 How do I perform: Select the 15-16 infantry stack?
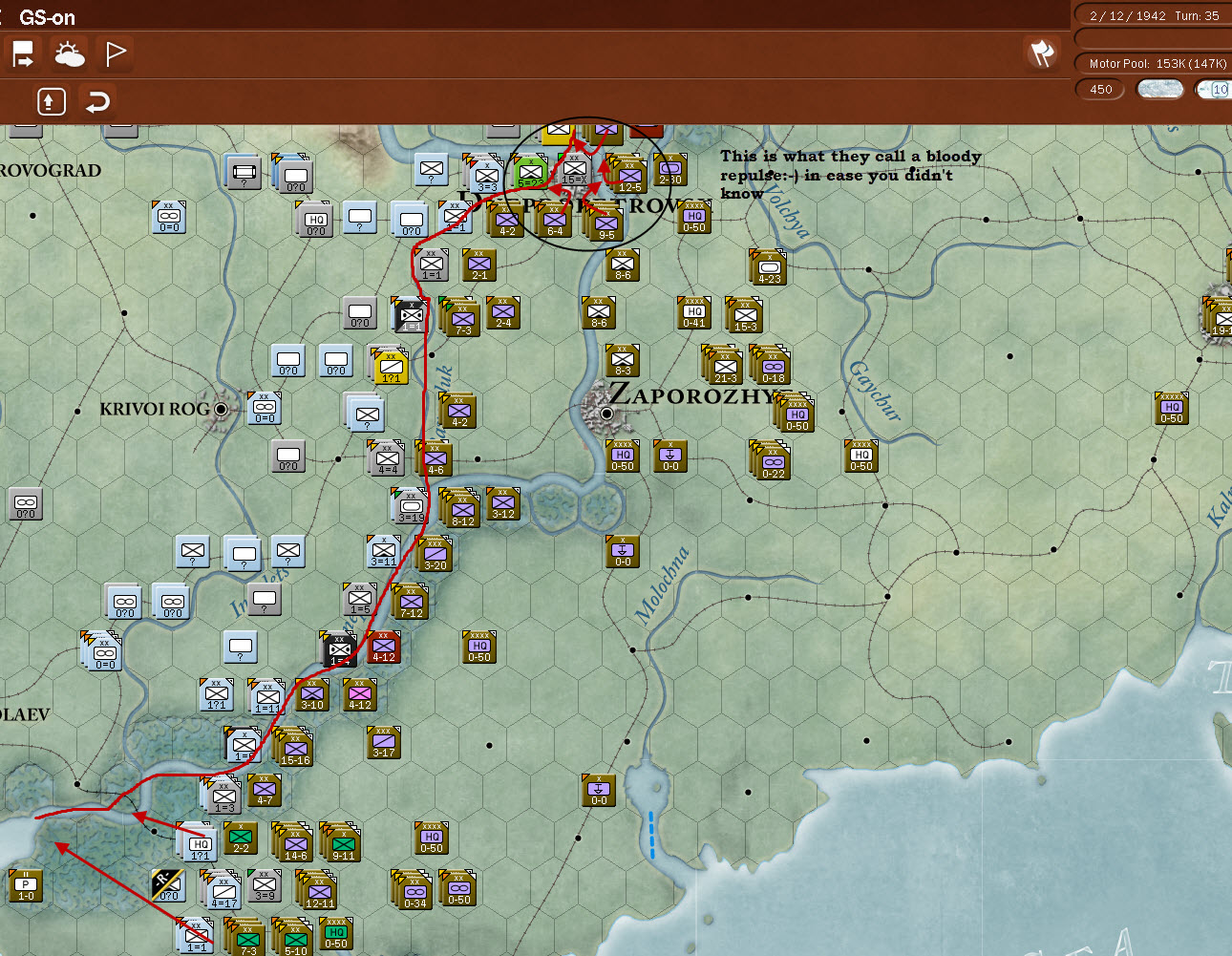click(295, 749)
